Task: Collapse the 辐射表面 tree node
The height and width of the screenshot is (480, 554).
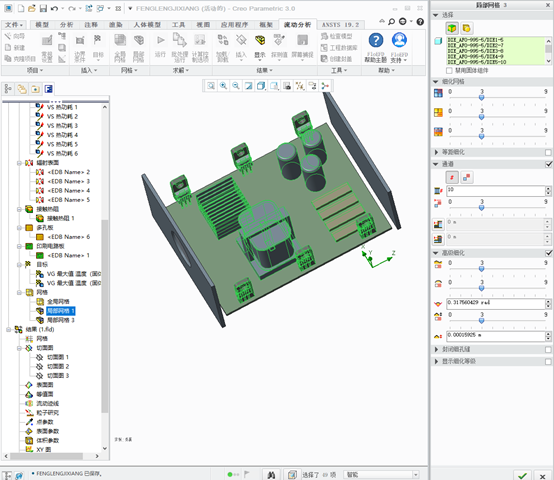Action: click(19, 163)
